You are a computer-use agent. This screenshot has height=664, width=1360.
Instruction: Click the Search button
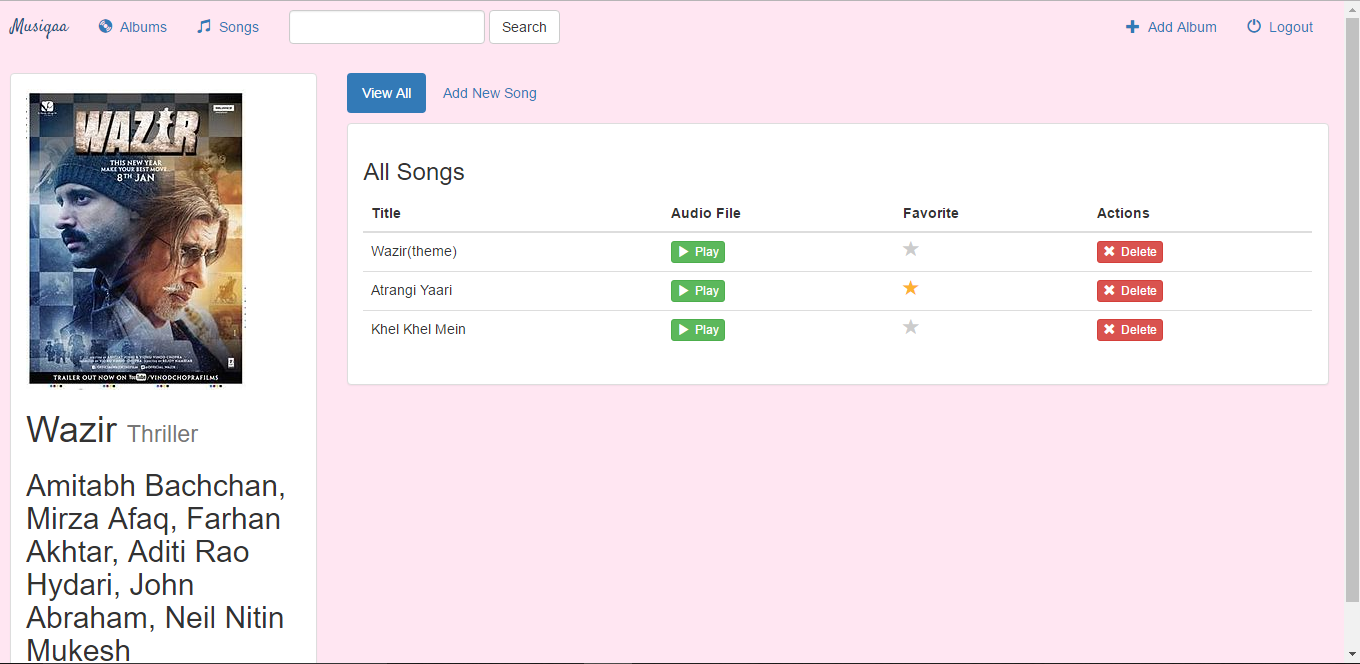524,27
